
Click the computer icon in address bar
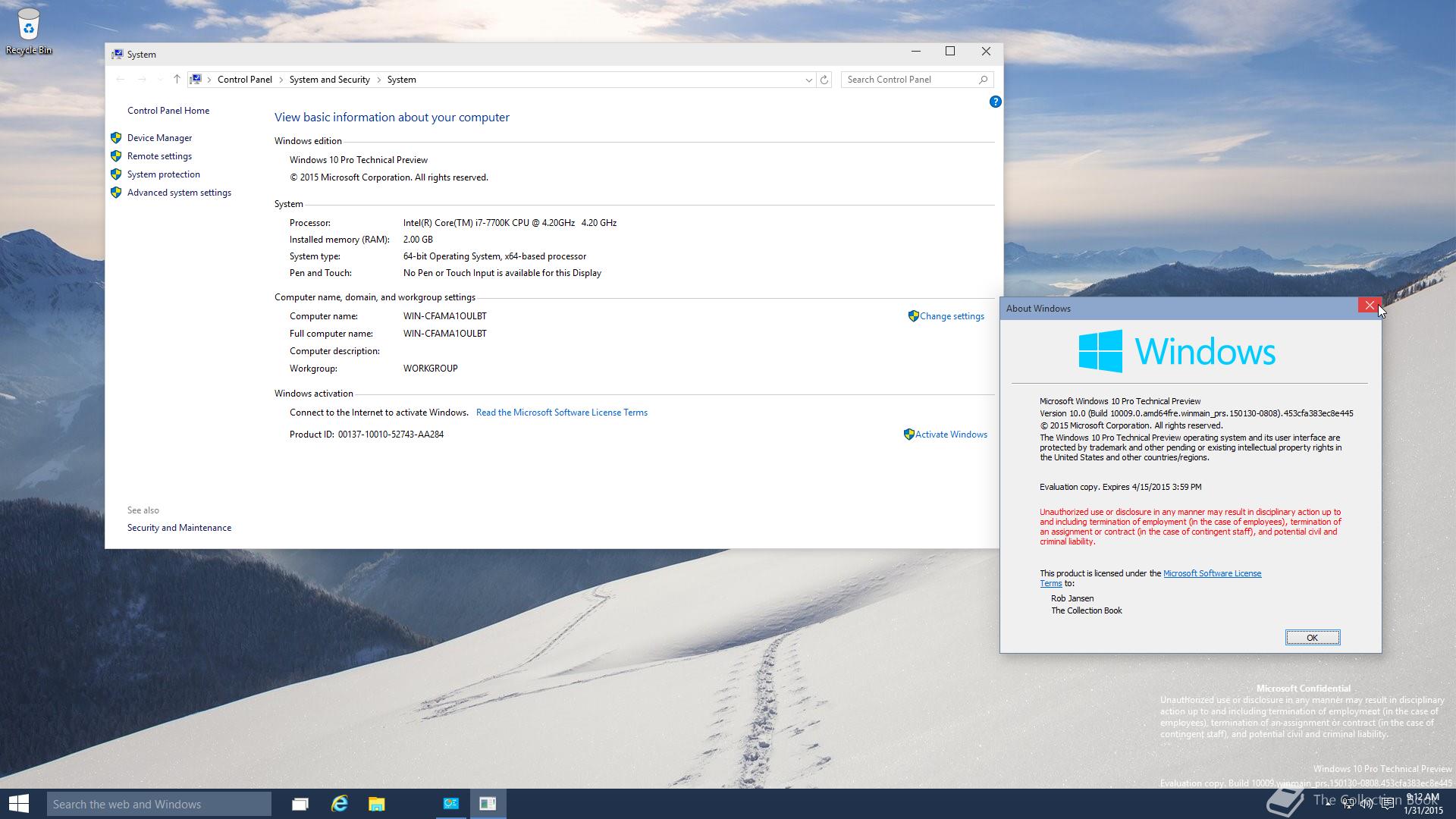click(196, 80)
